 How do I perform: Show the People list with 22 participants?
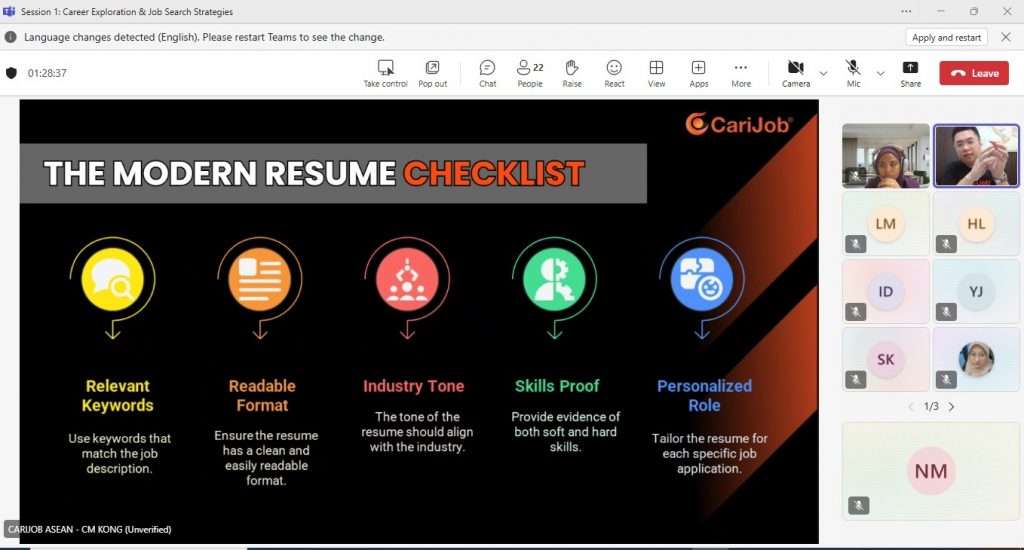[x=530, y=73]
